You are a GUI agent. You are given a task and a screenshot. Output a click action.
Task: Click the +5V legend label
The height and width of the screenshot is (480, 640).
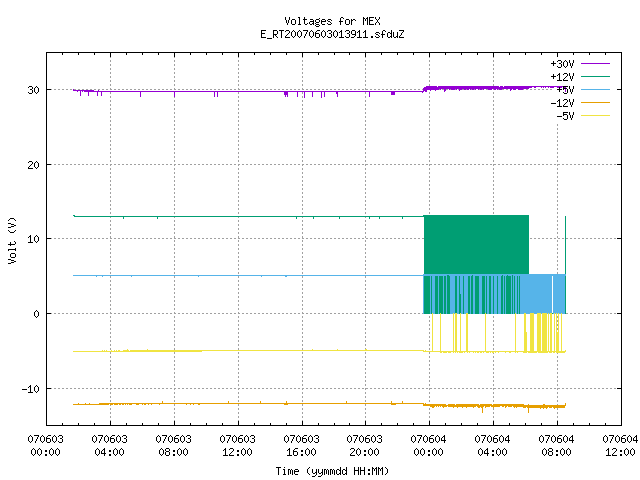[565, 90]
